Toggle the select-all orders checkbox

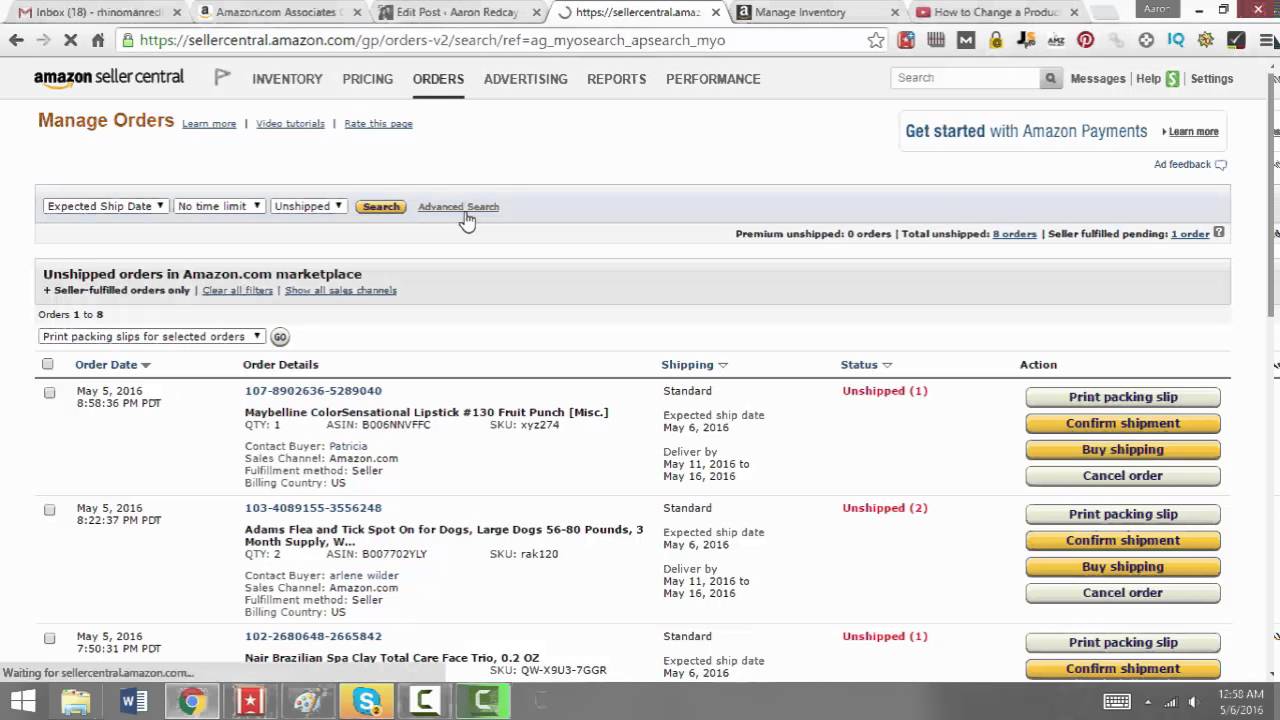coord(48,364)
